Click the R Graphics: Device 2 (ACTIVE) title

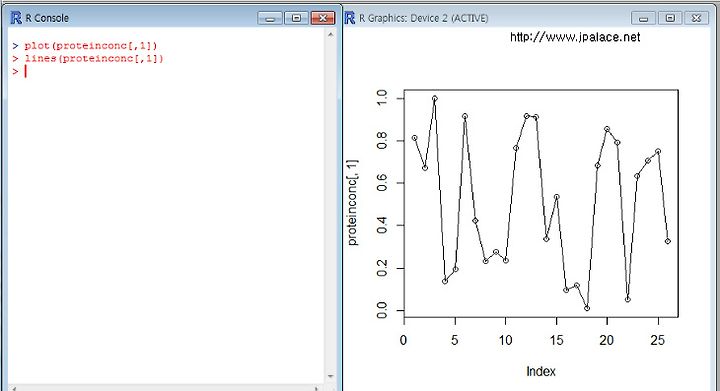(423, 18)
